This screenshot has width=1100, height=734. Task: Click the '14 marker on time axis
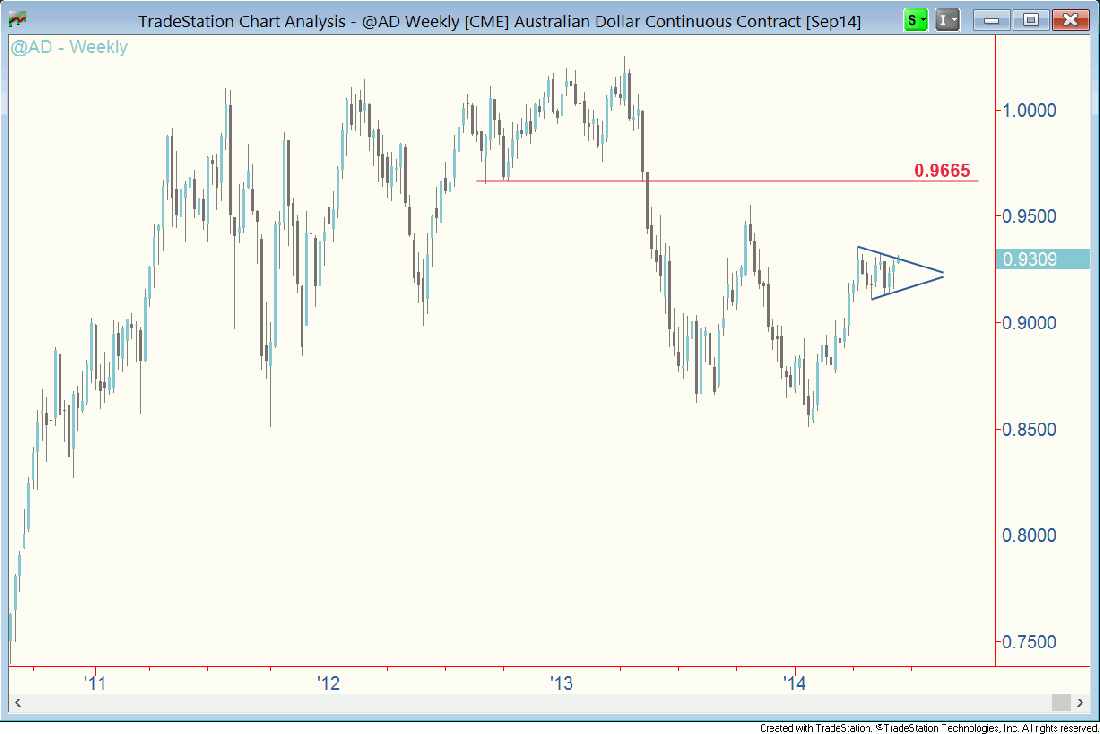point(795,684)
